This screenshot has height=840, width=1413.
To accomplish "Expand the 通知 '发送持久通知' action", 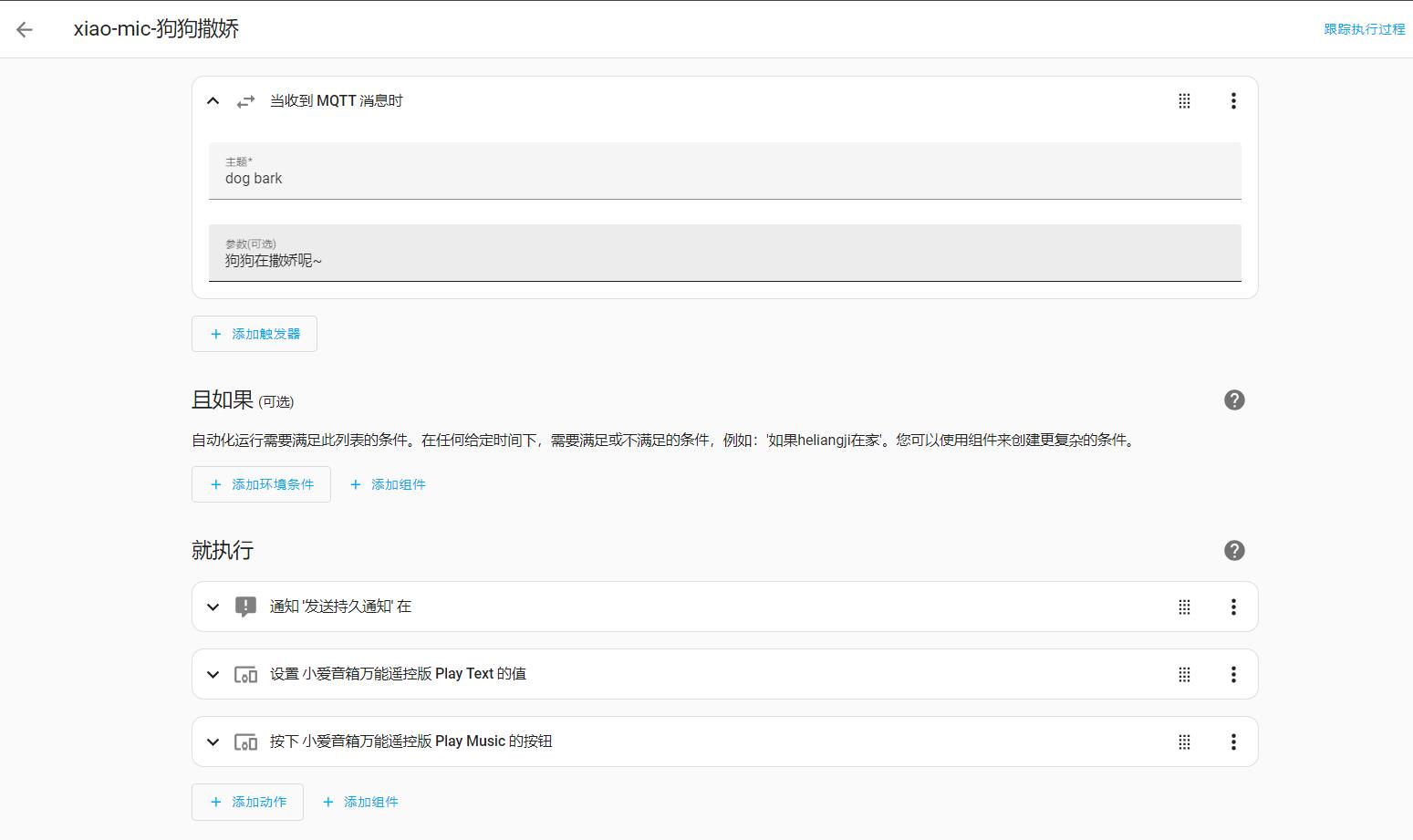I will pyautogui.click(x=213, y=607).
